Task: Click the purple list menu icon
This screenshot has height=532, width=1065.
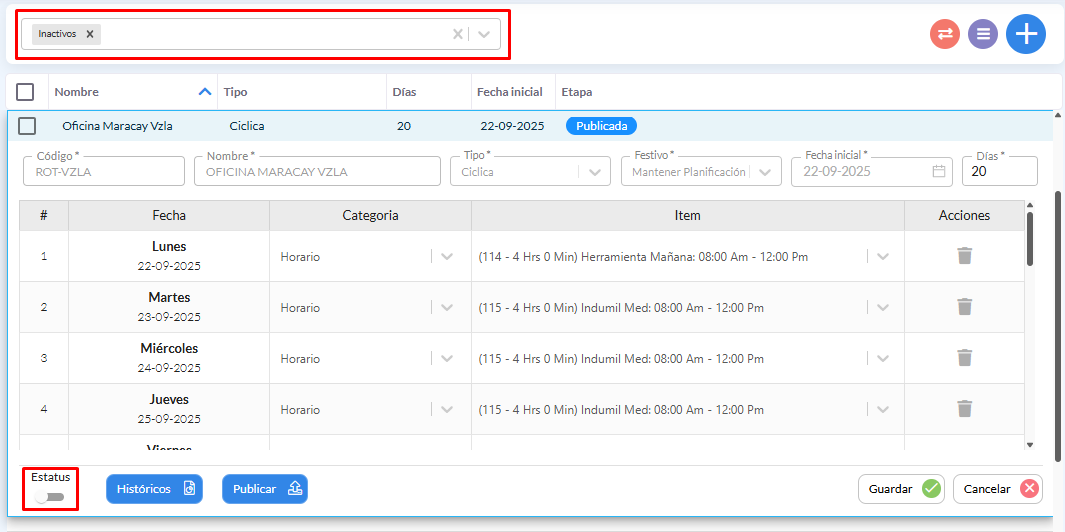Action: click(x=983, y=34)
